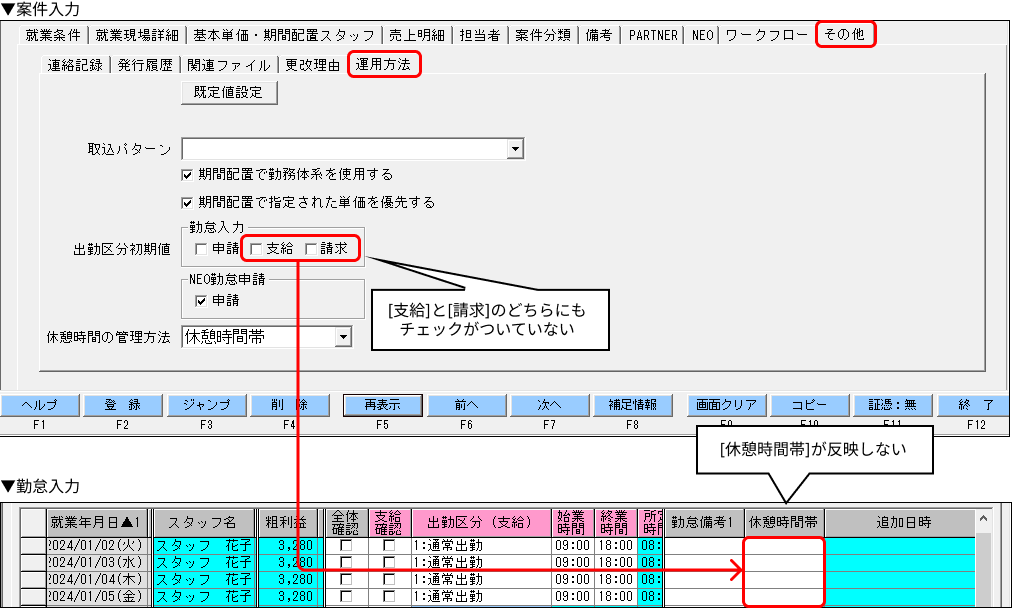Select 運用方法 sub-tab
Viewport: 1024px width, 608px height.
[x=383, y=64]
